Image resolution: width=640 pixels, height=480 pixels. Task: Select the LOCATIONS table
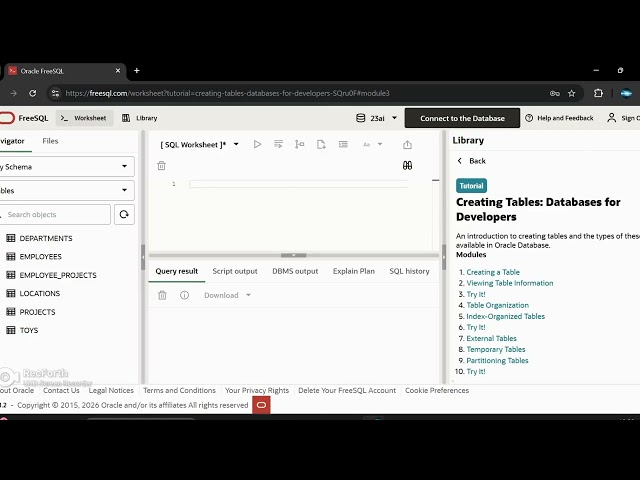pos(40,293)
